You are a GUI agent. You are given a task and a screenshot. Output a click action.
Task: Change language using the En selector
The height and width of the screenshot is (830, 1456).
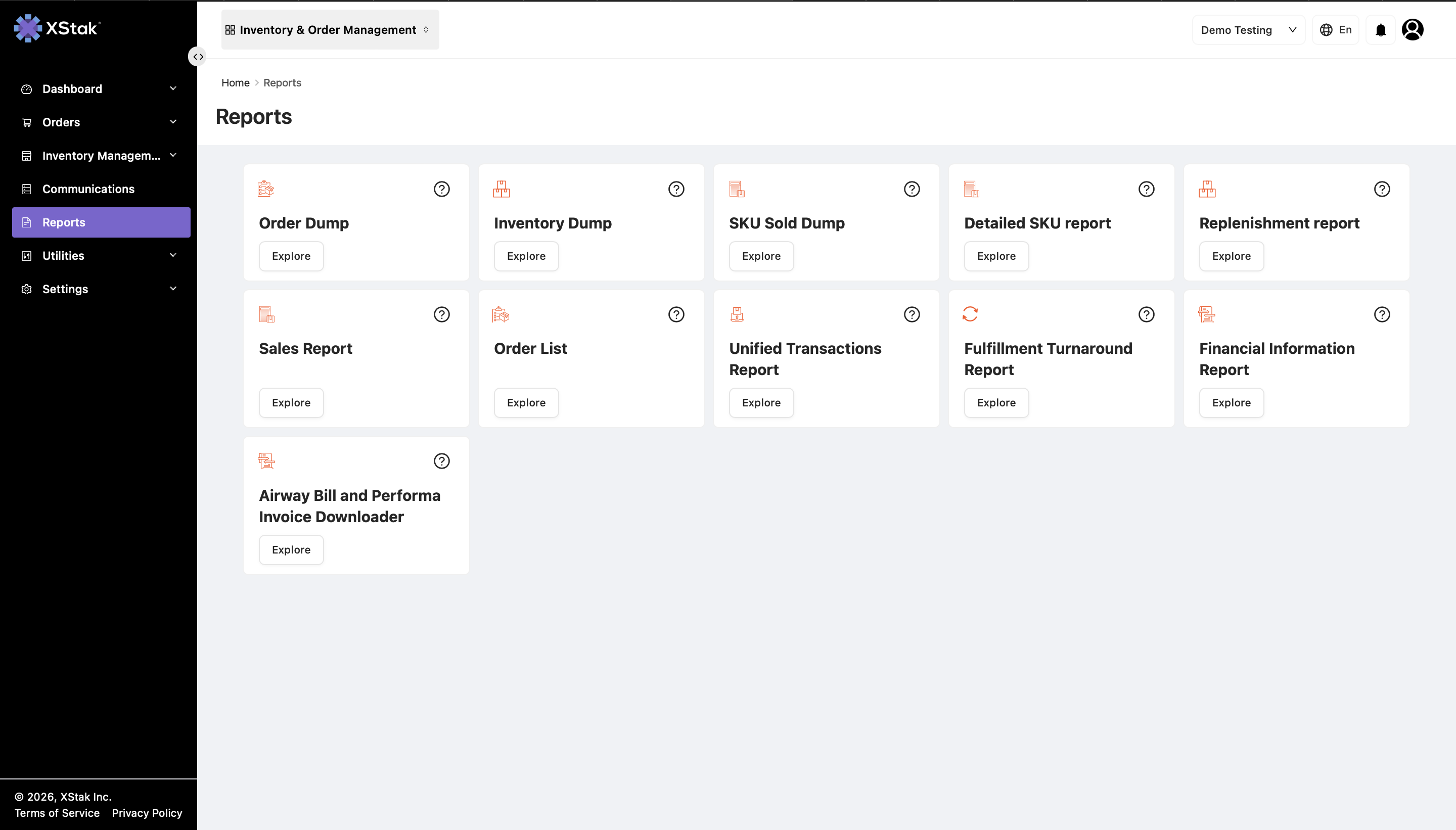tap(1336, 30)
